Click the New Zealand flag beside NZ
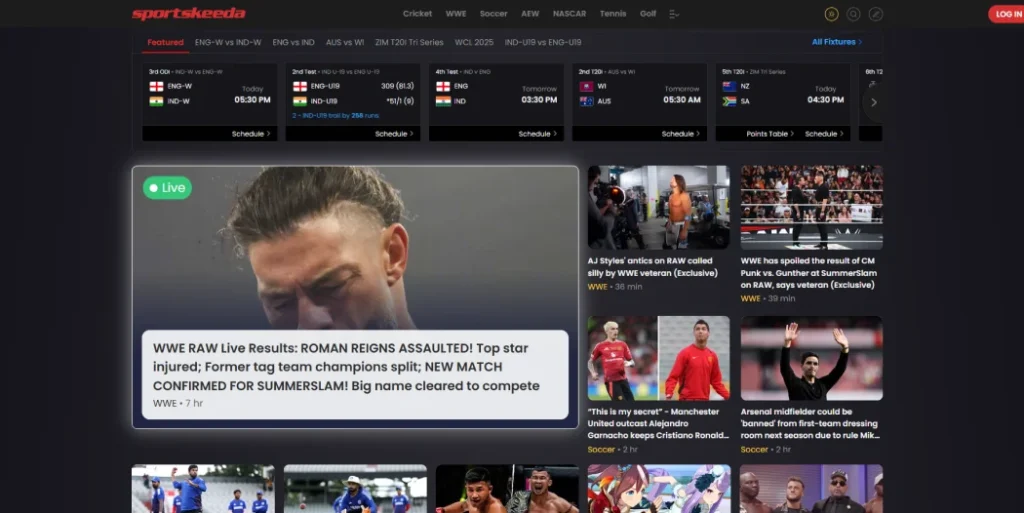Image resolution: width=1024 pixels, height=513 pixels. tap(729, 86)
